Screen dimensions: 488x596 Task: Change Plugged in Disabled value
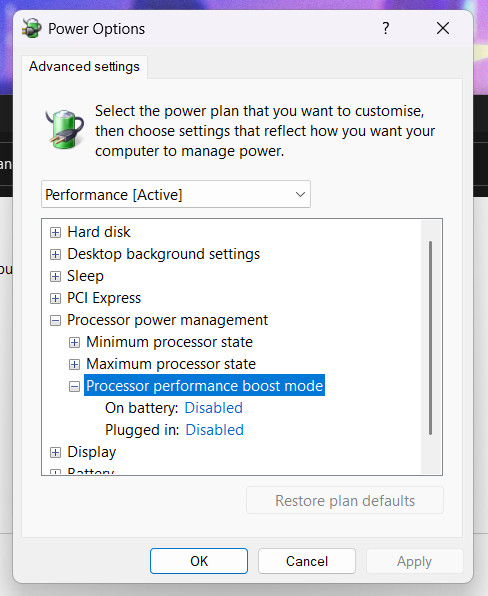pyautogui.click(x=214, y=430)
